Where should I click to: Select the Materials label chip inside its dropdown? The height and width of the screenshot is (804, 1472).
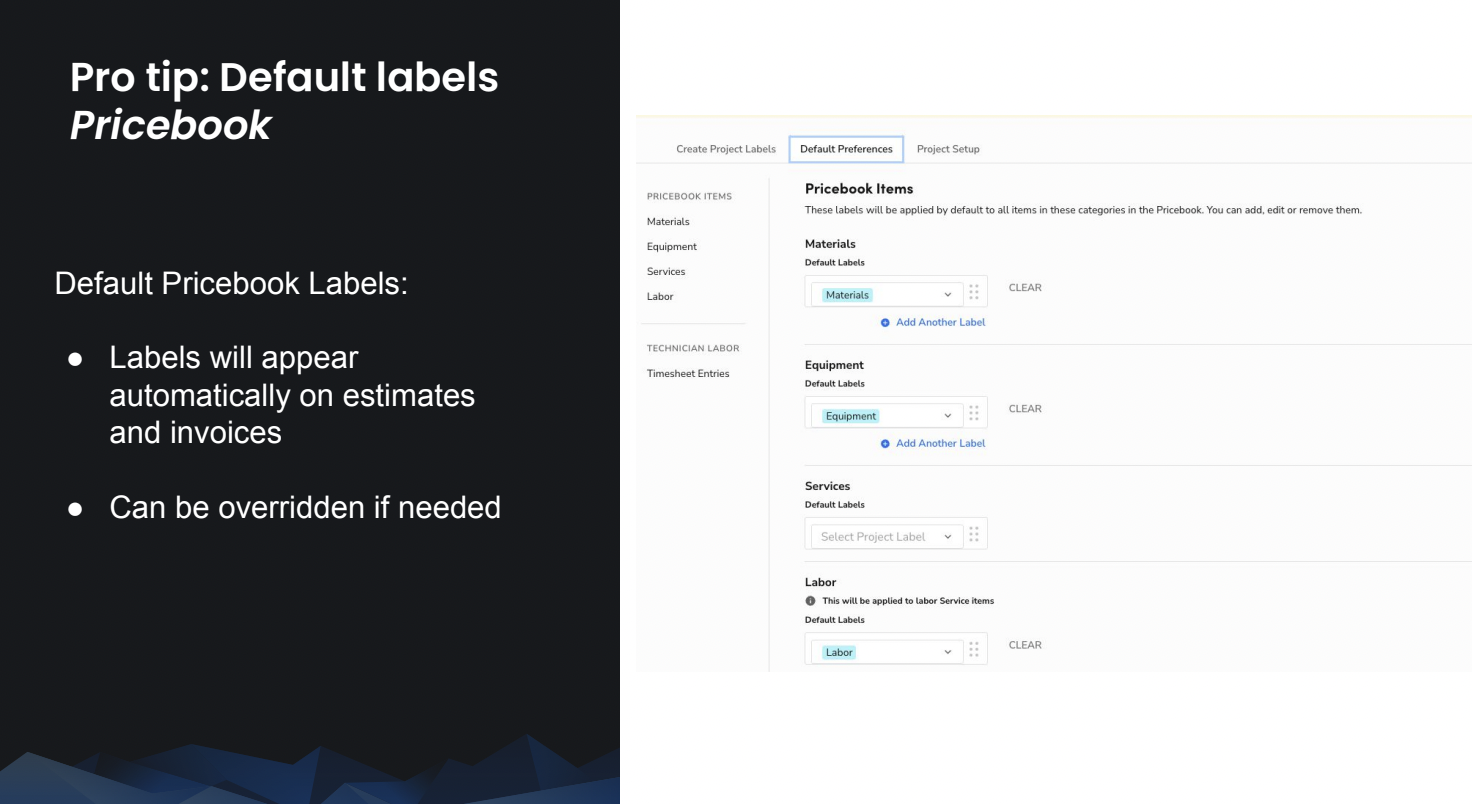click(x=848, y=294)
